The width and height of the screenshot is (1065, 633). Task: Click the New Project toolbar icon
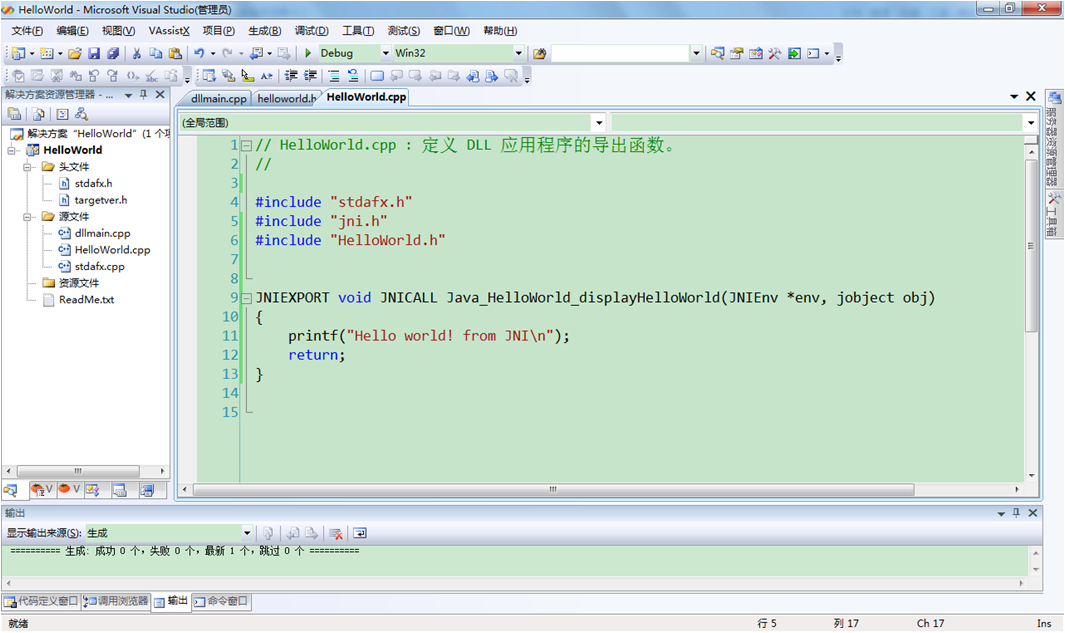pos(18,53)
